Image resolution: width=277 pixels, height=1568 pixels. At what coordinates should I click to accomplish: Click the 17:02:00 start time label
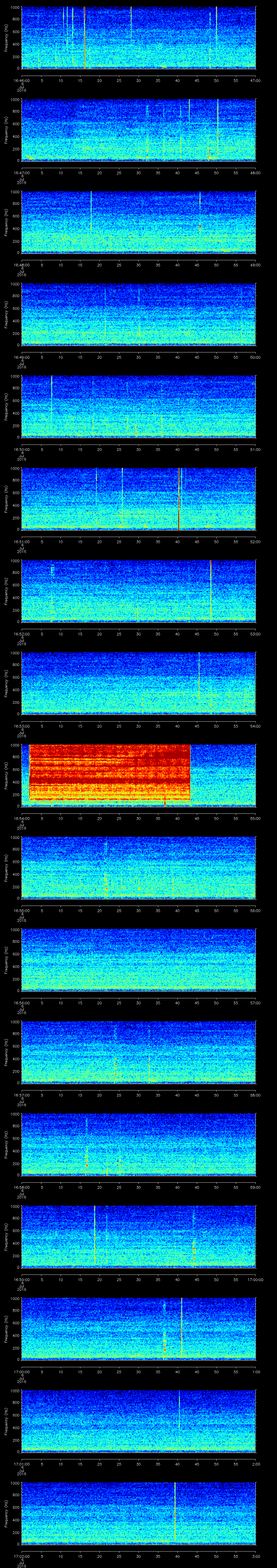(x=21, y=1556)
